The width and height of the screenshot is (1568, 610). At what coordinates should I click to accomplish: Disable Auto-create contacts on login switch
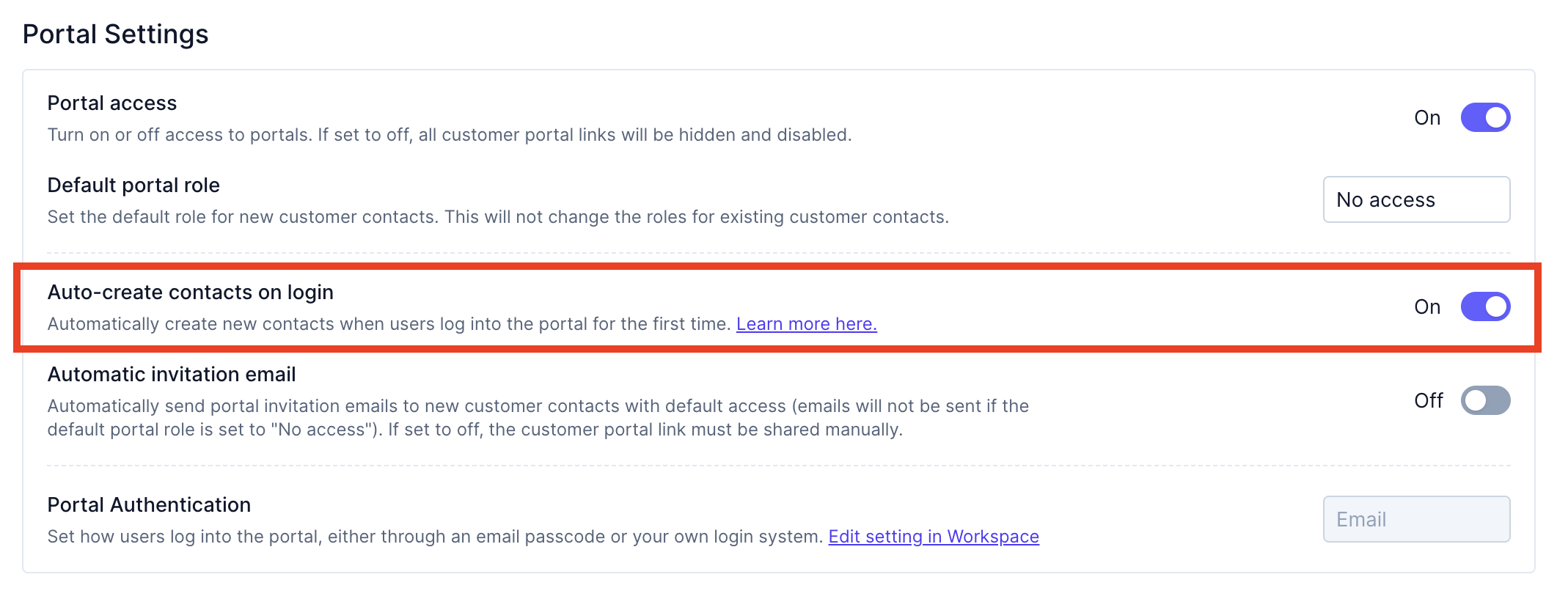(x=1484, y=306)
